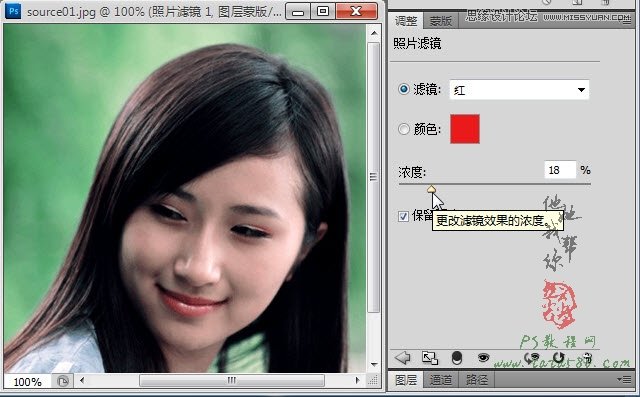Switch to the 通道 tab
Image resolution: width=640 pixels, height=397 pixels.
(441, 380)
